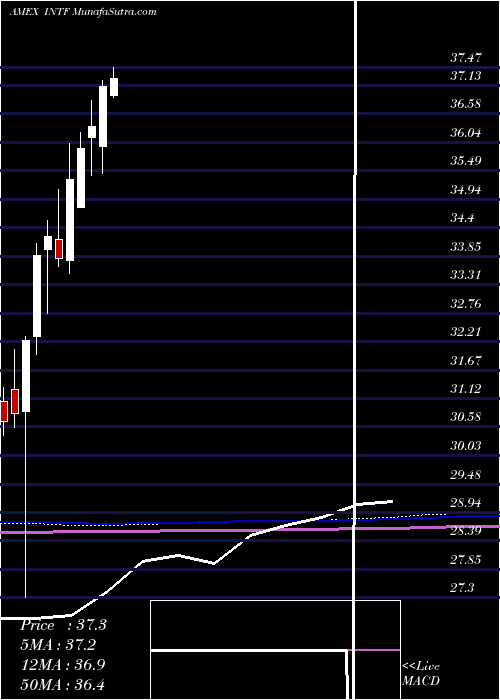Select the 33.85 price axis label
500x700 pixels.
(x=466, y=246)
